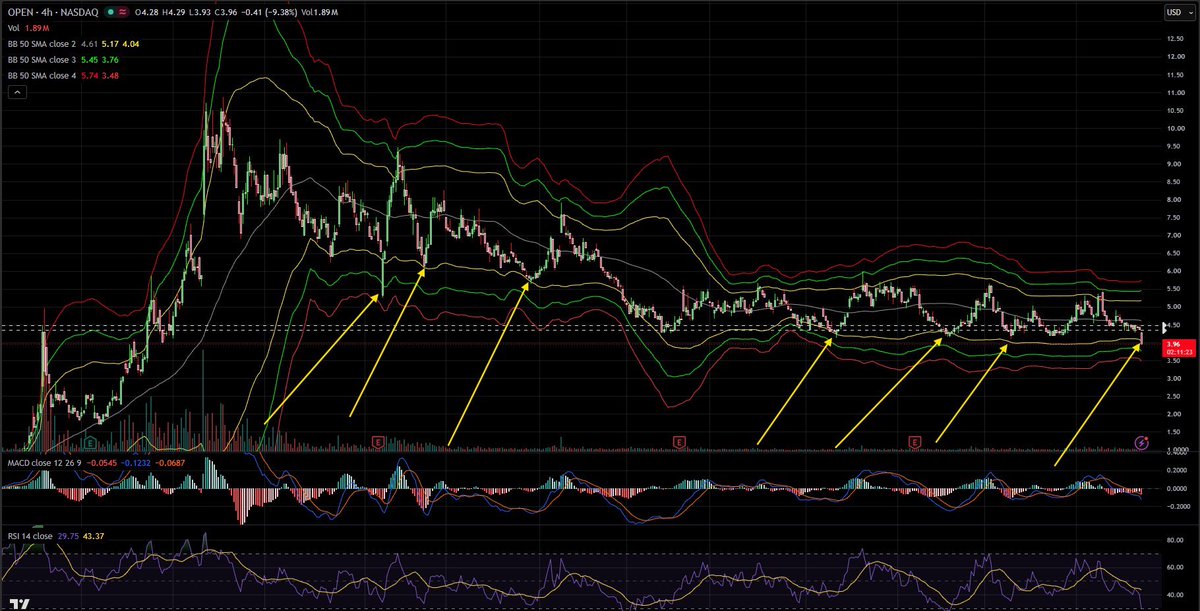Click the white arrow marker on price axis
This screenshot has height=611, width=1200.
(x=1162, y=327)
